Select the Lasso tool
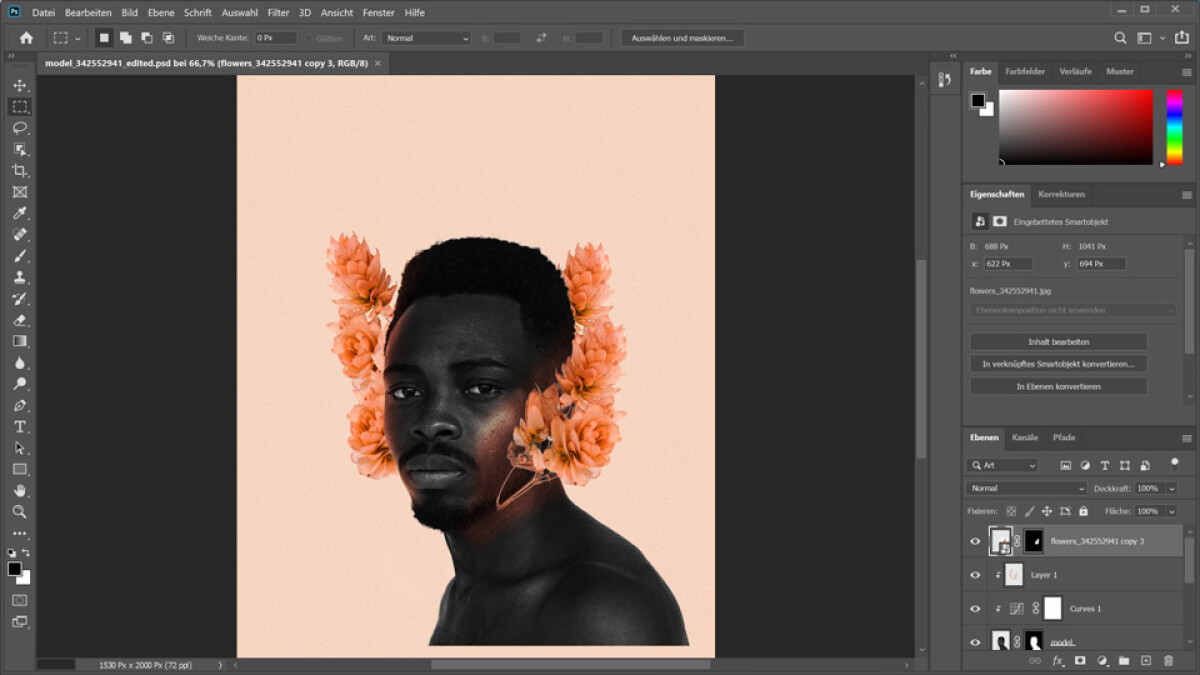Screen dimensions: 1200x675 [x=19, y=128]
